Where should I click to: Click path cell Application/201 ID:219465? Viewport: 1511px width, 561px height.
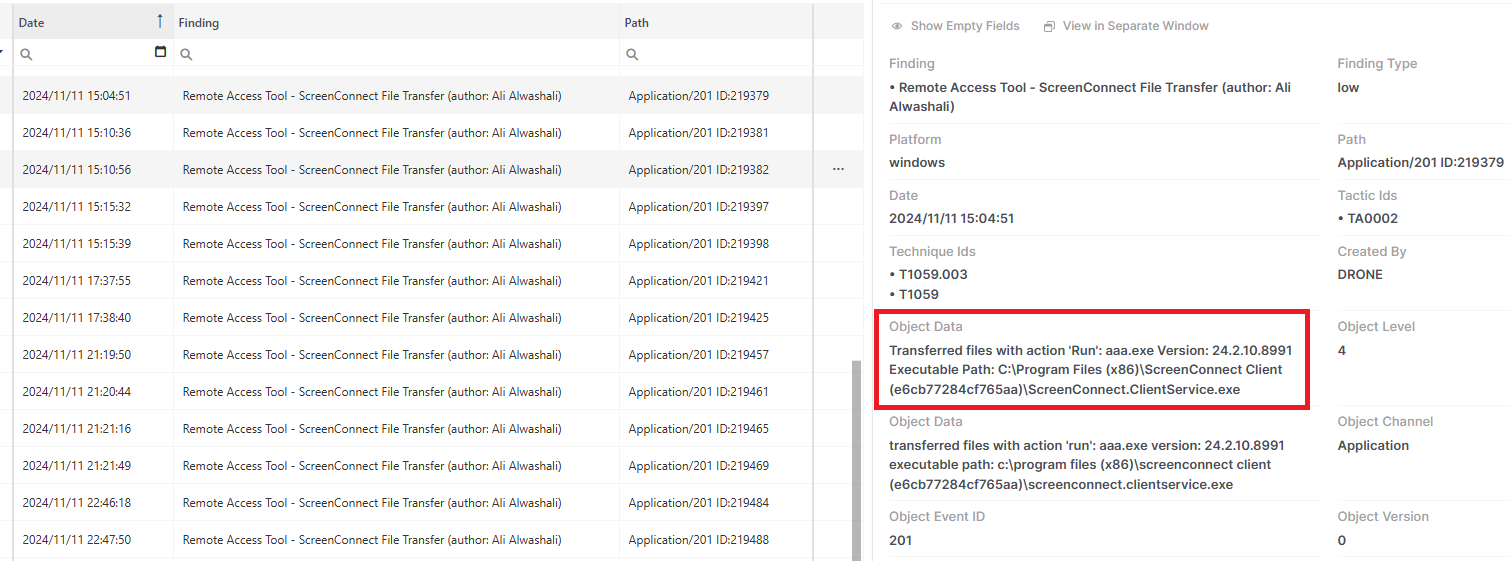(698, 429)
